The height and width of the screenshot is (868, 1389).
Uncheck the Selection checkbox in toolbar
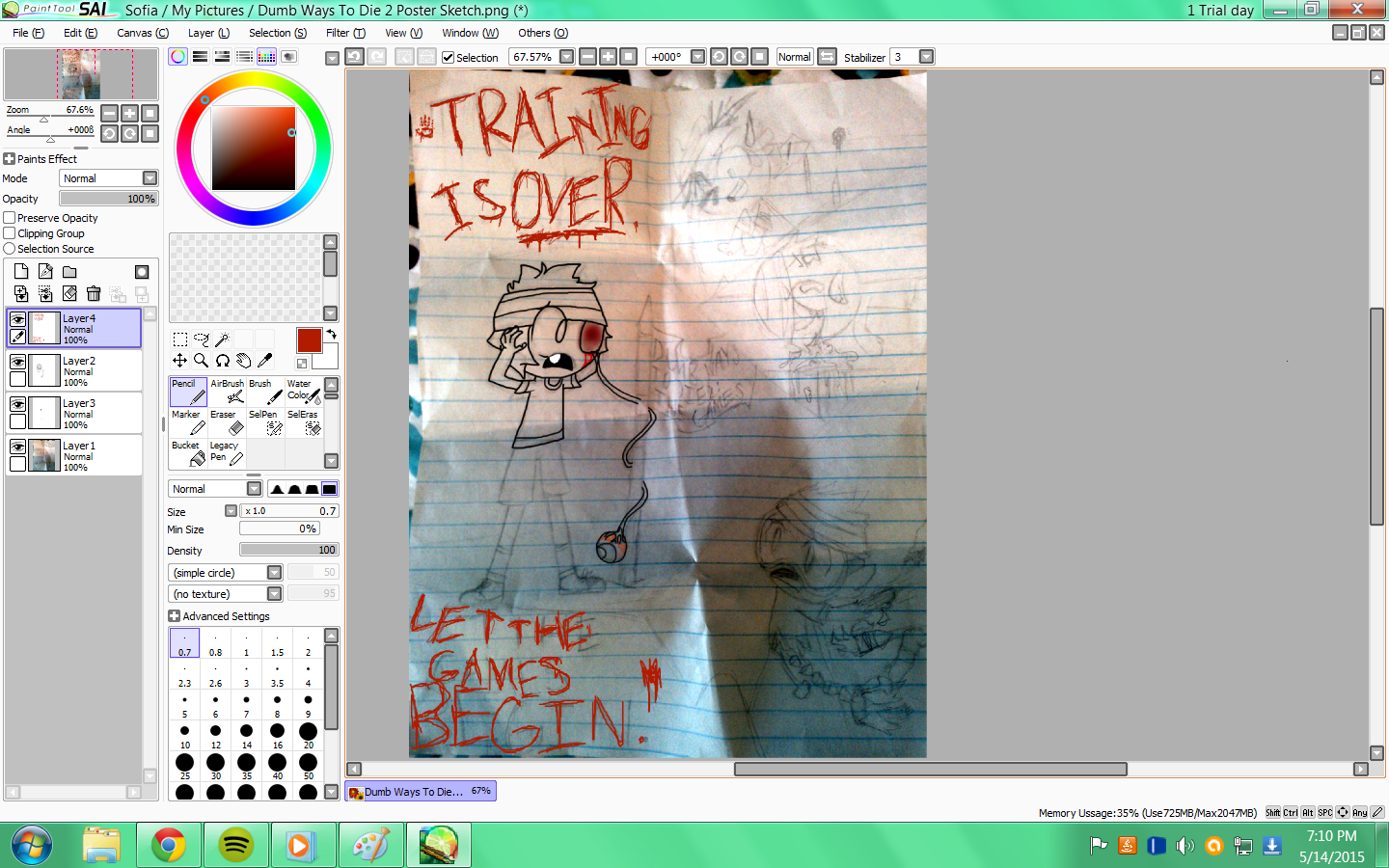click(x=448, y=57)
